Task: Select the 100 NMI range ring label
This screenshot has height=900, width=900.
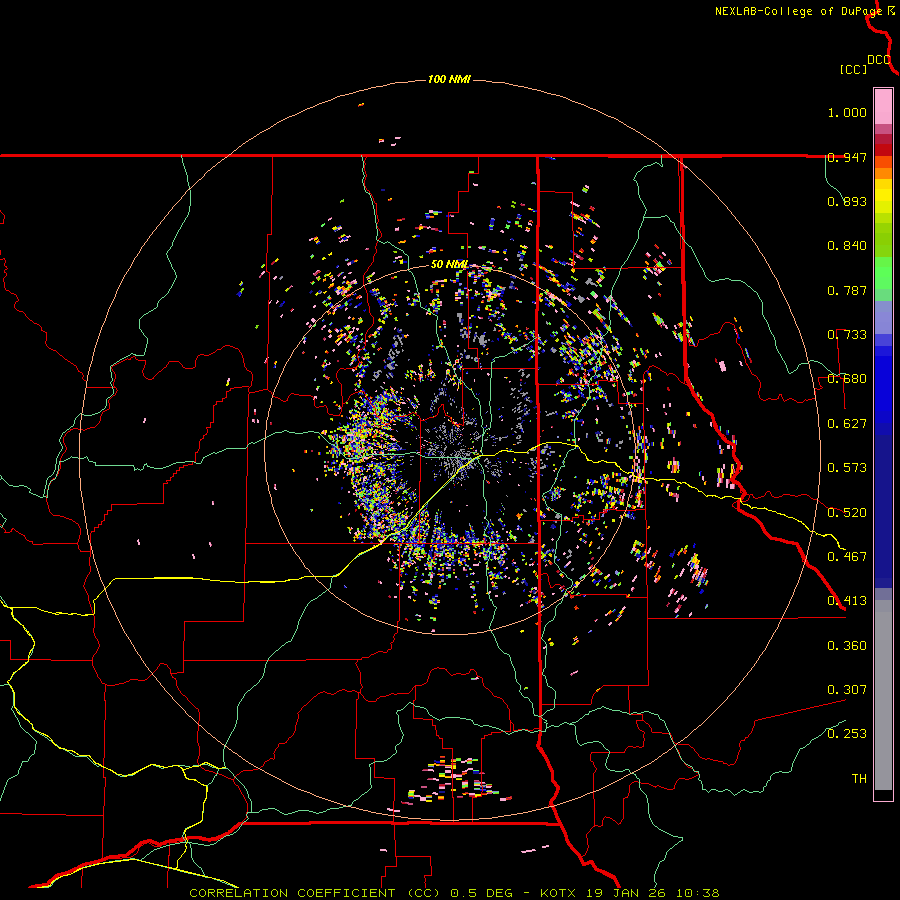Action: pos(449,79)
